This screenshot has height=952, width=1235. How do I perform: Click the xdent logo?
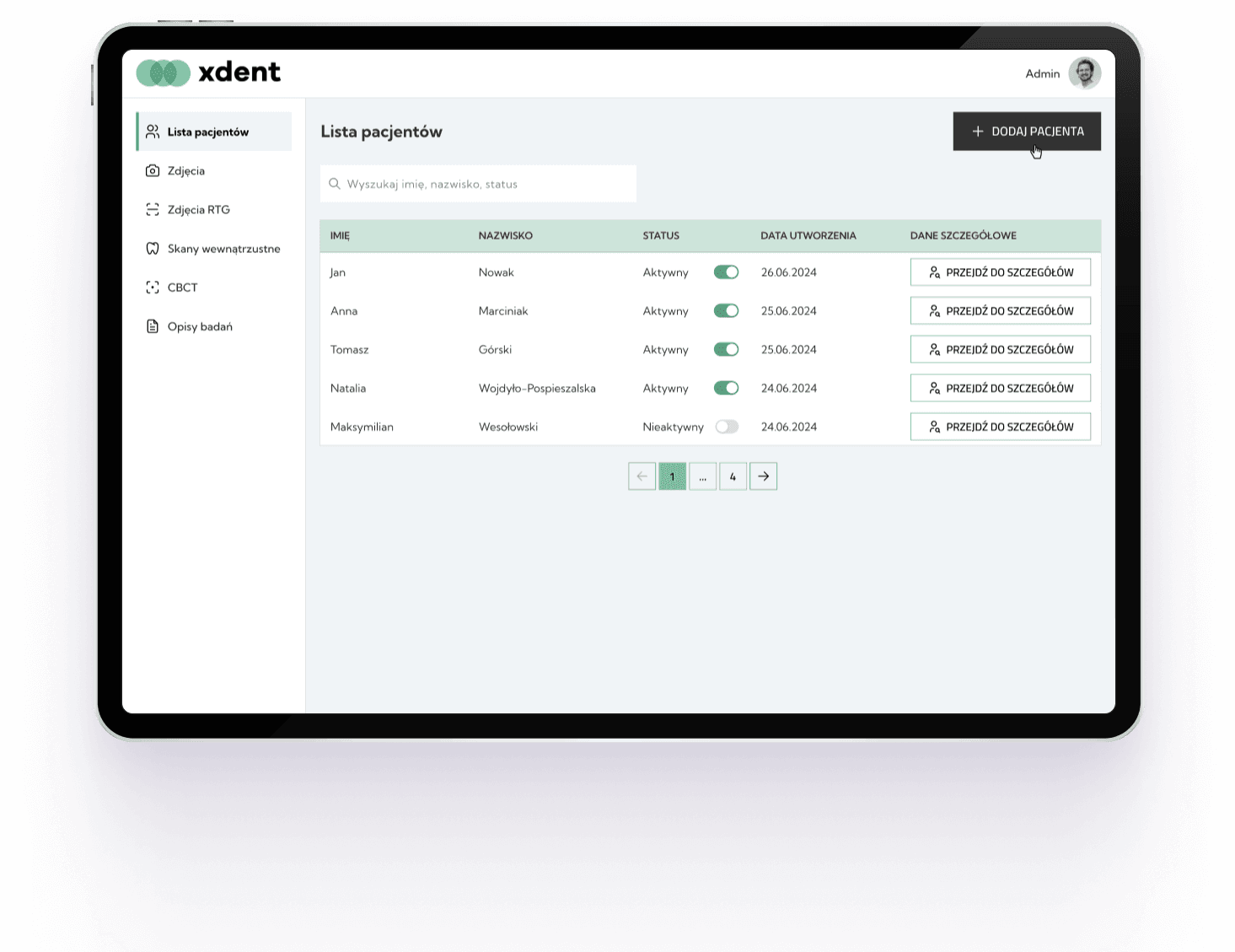point(208,73)
